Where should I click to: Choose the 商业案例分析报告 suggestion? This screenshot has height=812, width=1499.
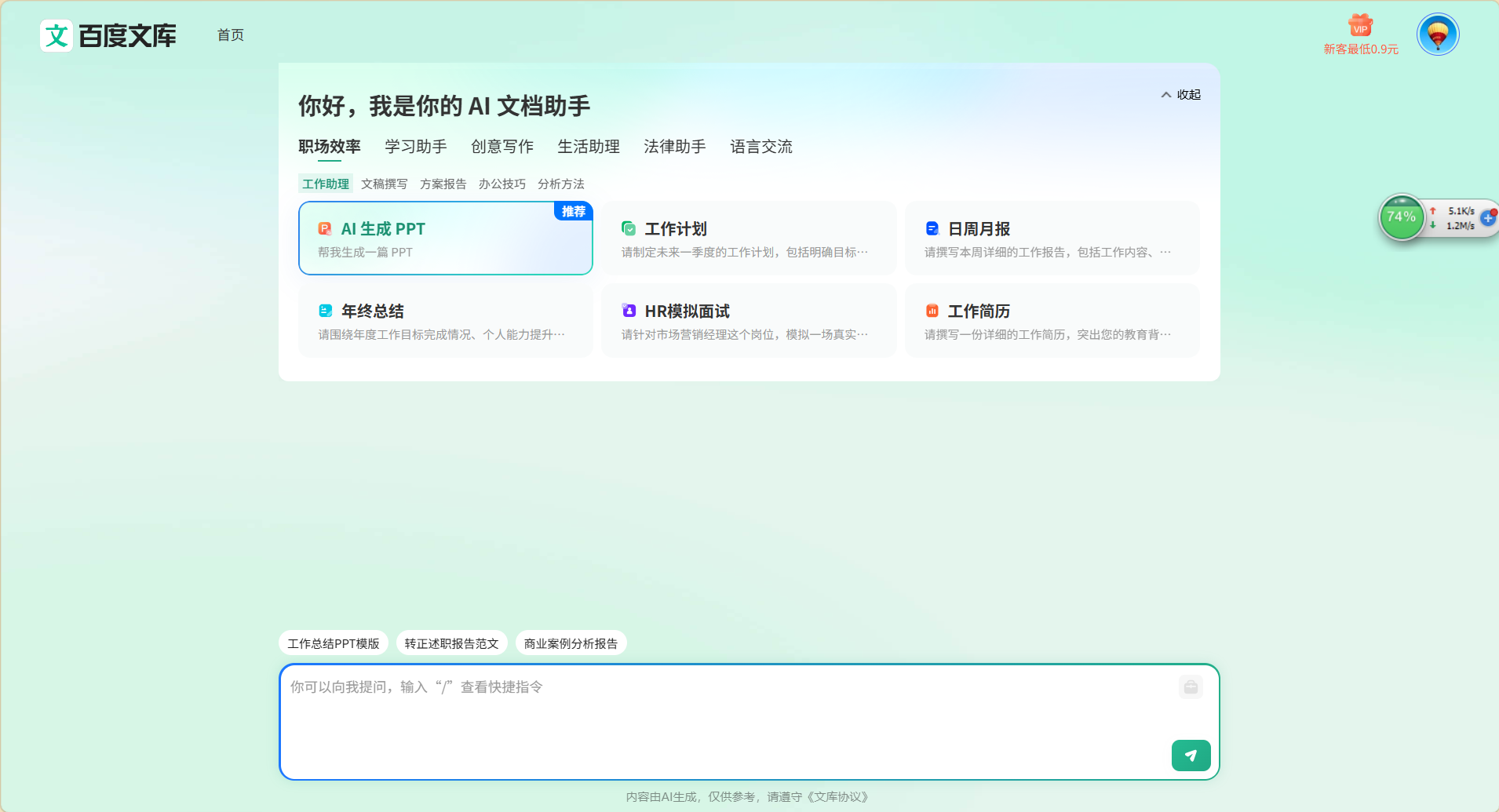(571, 643)
